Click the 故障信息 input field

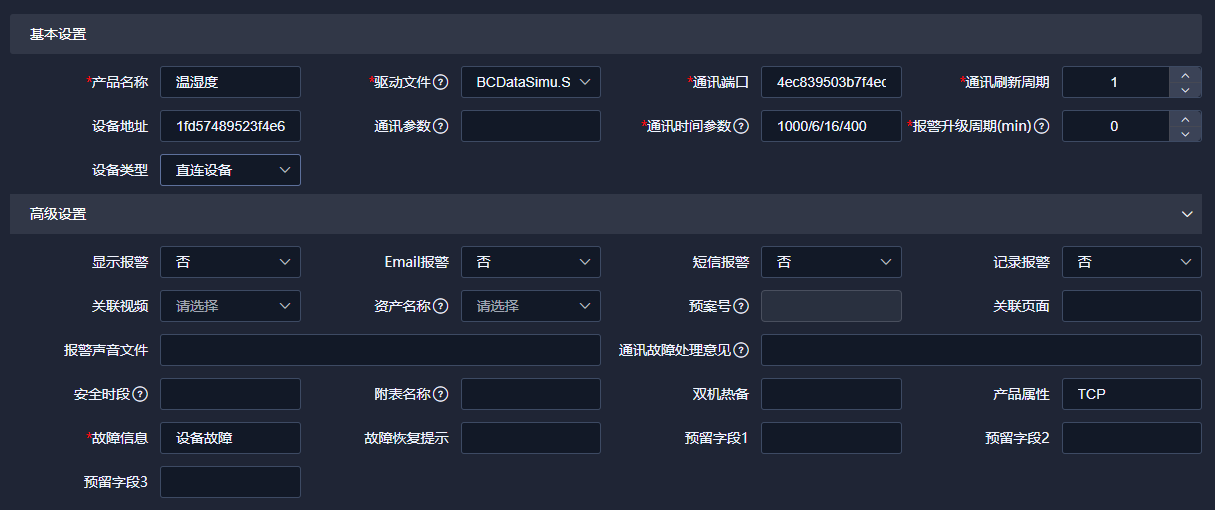point(230,438)
